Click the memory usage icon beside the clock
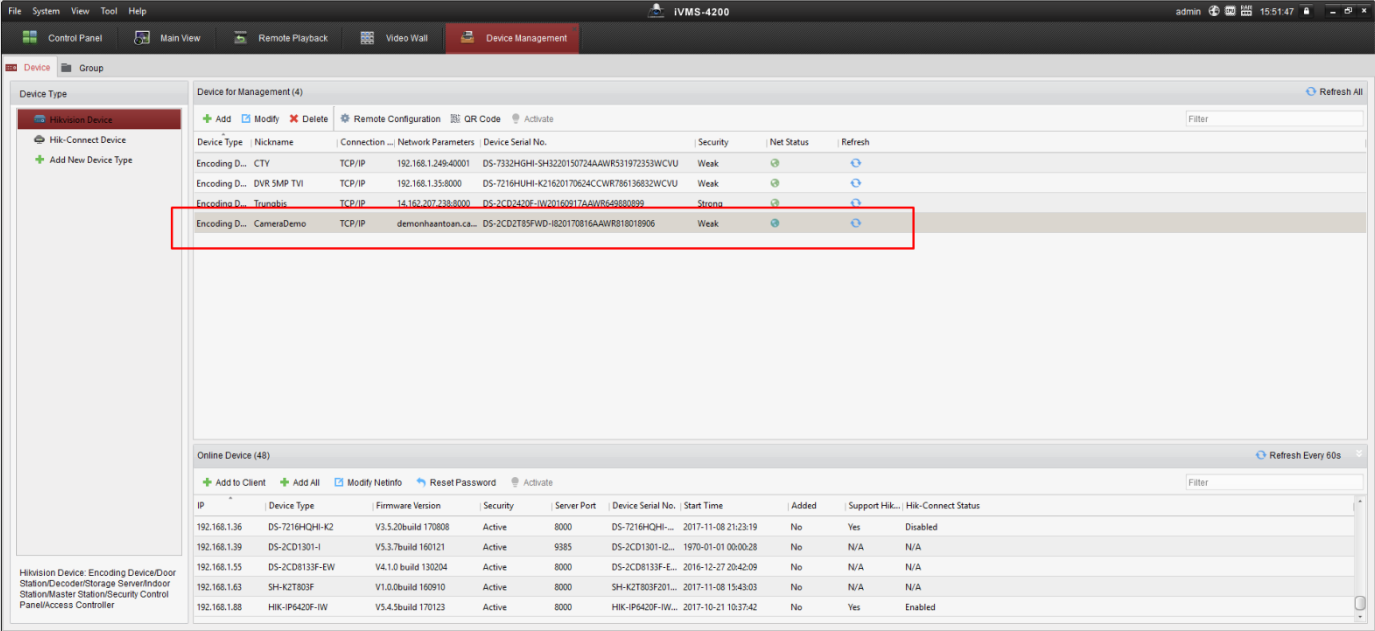Screen dimensions: 1375x631 (1246, 11)
